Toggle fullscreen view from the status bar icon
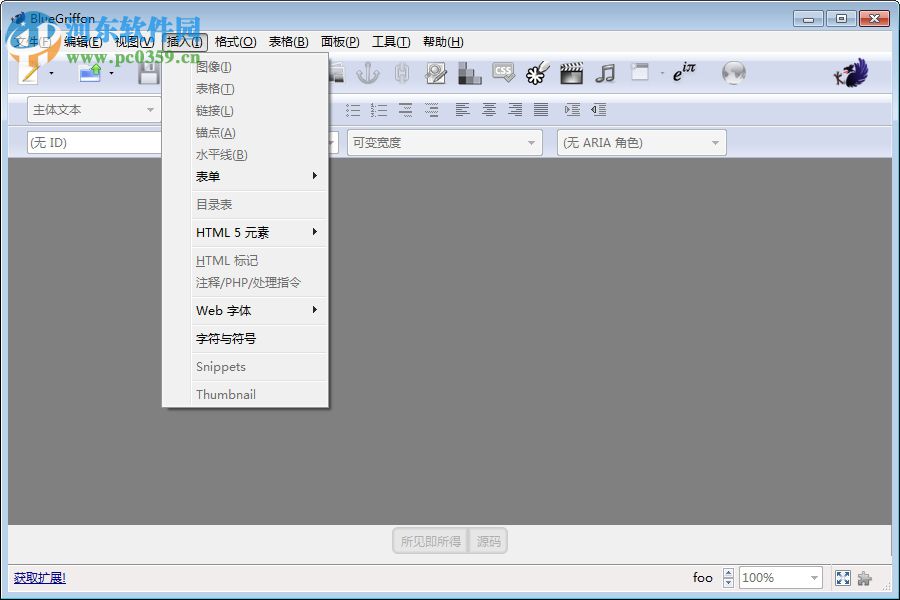Image resolution: width=900 pixels, height=600 pixels. (x=842, y=577)
